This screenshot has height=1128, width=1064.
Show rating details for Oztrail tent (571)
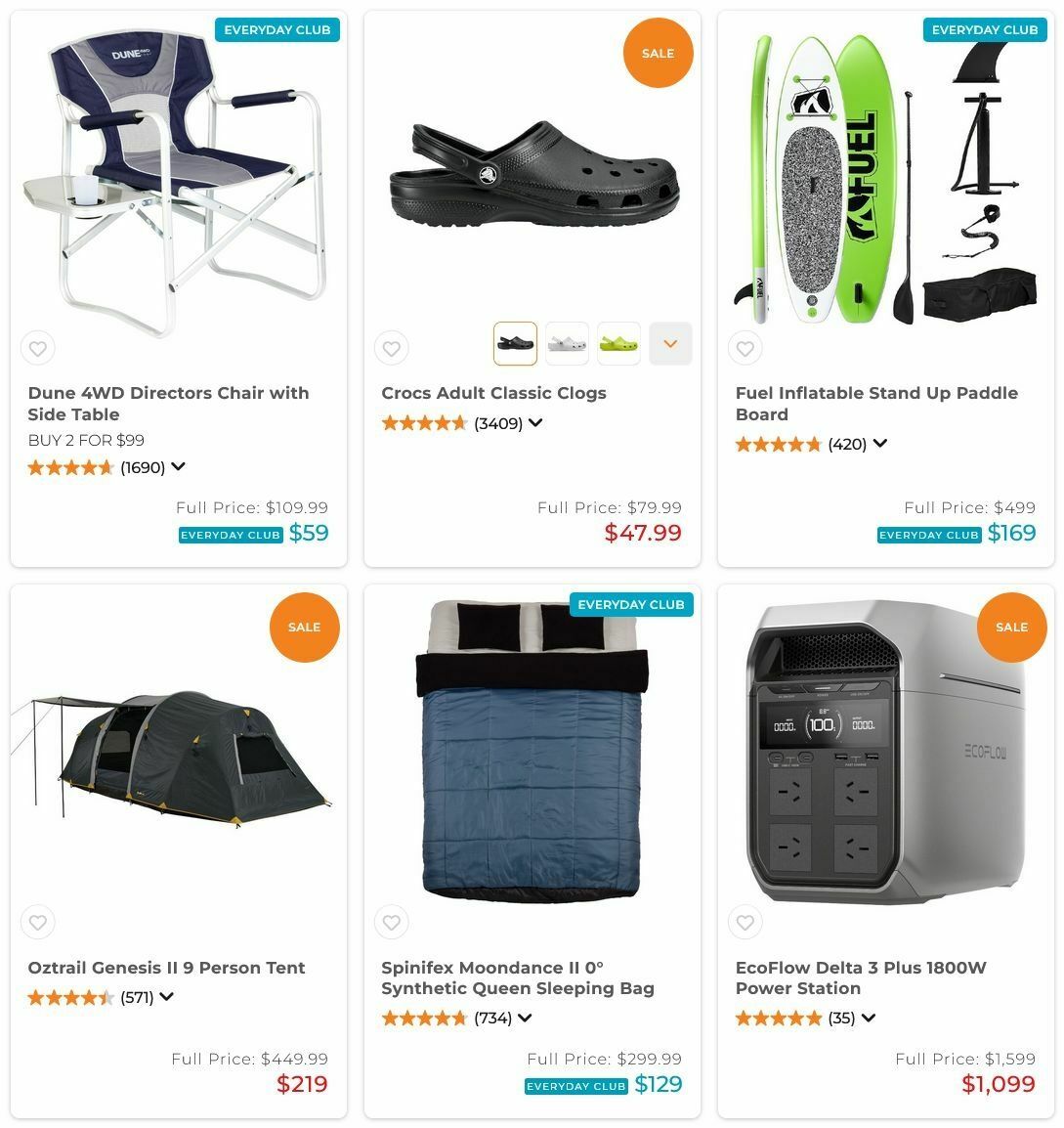pos(167,997)
